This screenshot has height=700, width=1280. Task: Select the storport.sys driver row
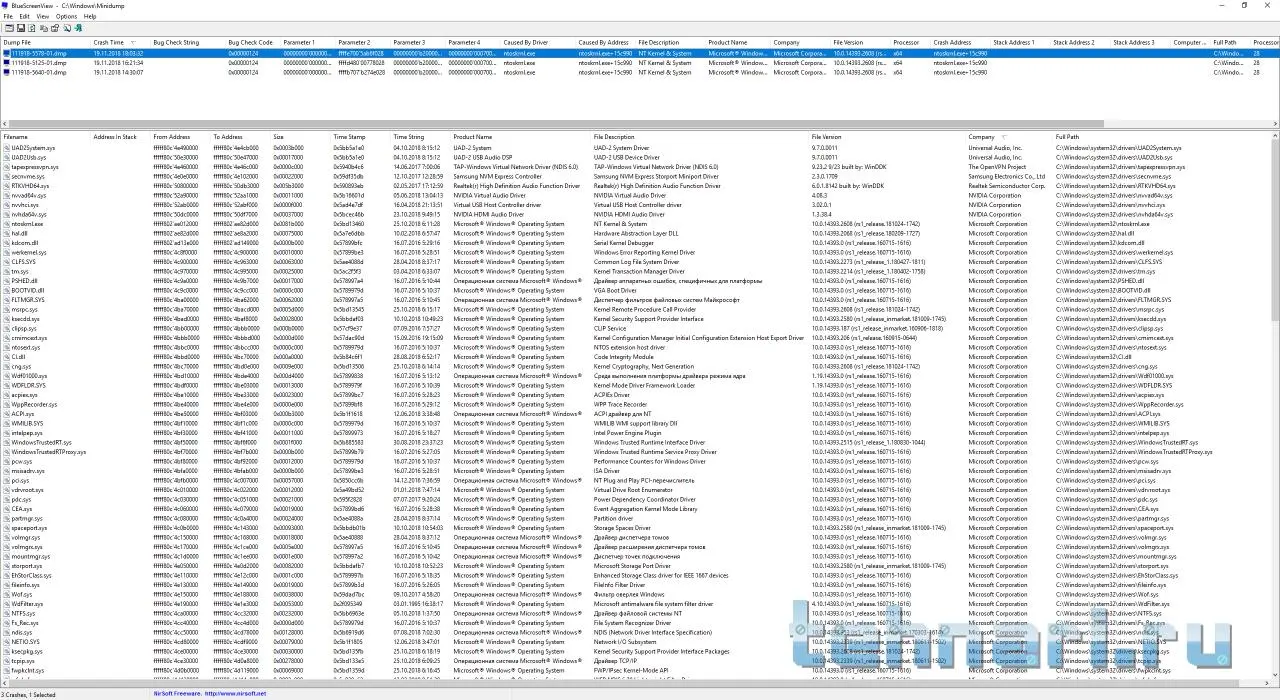coord(635,566)
